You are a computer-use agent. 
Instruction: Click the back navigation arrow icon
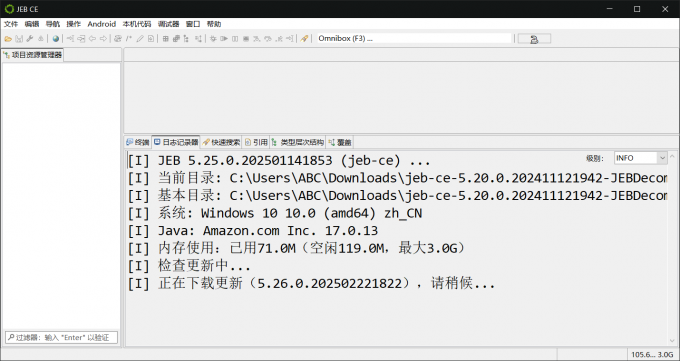(x=92, y=39)
